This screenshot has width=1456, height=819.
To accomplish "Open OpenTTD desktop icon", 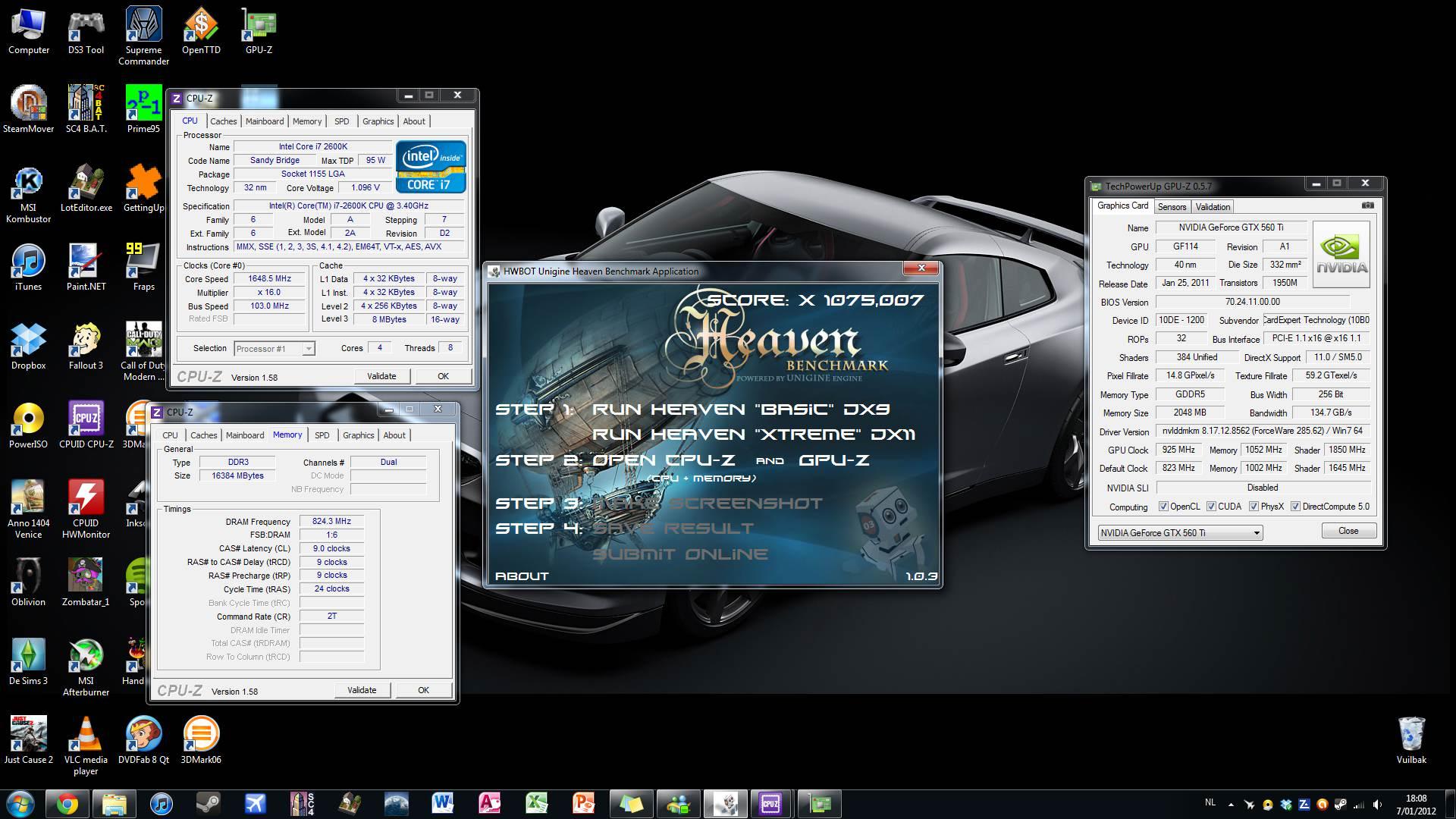I will tap(201, 31).
